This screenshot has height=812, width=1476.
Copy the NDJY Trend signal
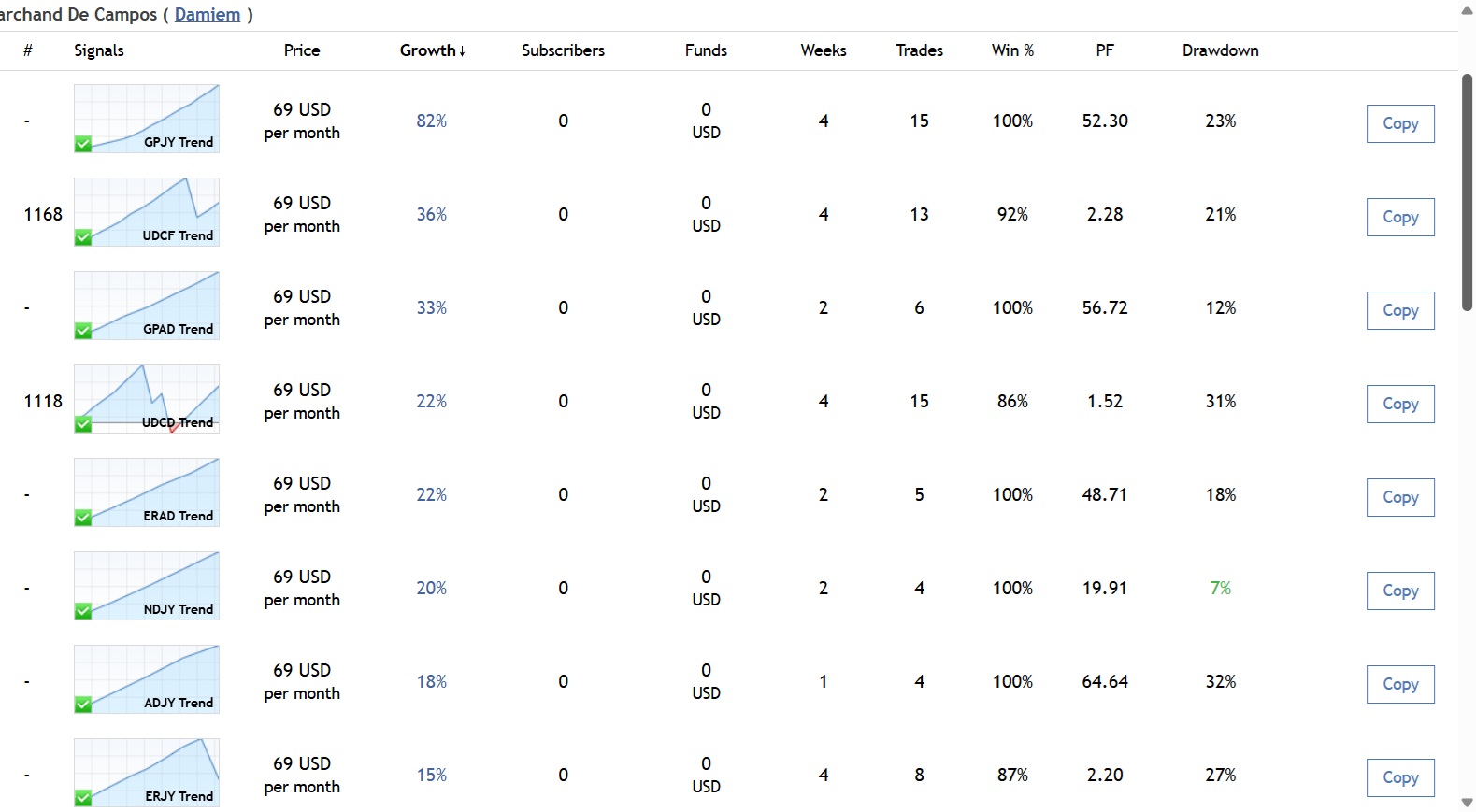point(1399,591)
